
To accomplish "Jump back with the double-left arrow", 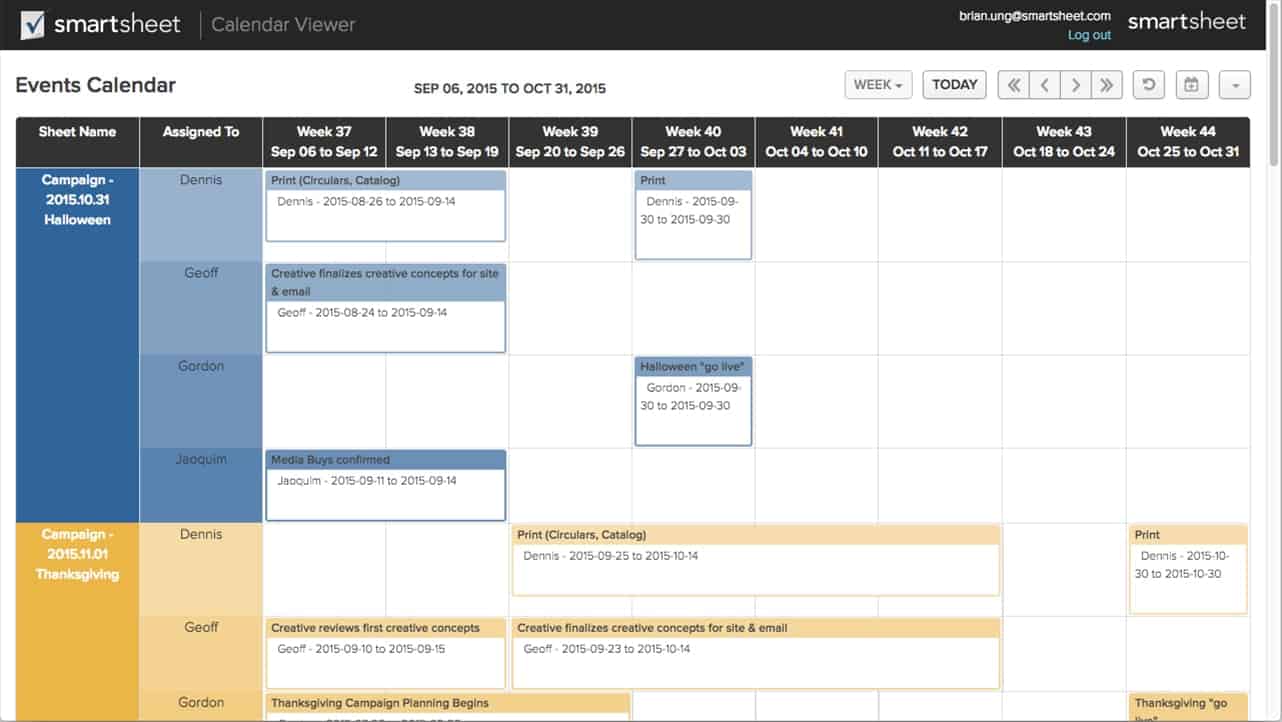I will (x=1012, y=84).
